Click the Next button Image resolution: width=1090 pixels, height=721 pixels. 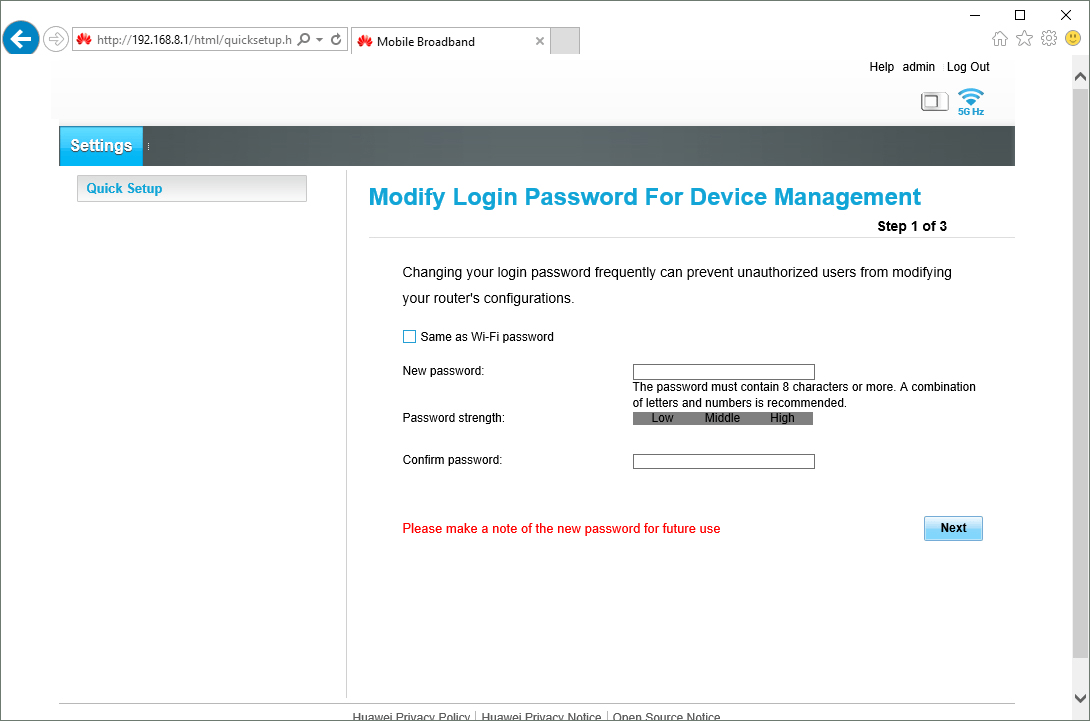(952, 528)
